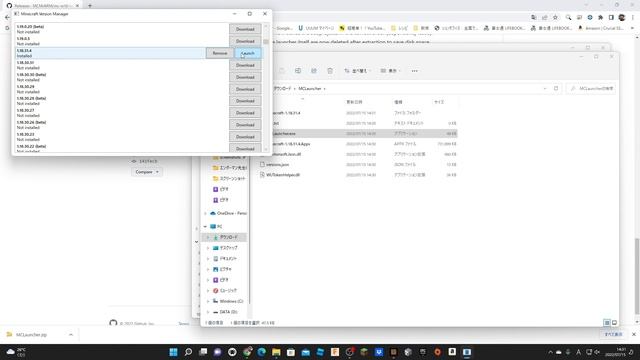This screenshot has height=360, width=640.
Task: Bookmark this page with the star icon
Action: 555,18
